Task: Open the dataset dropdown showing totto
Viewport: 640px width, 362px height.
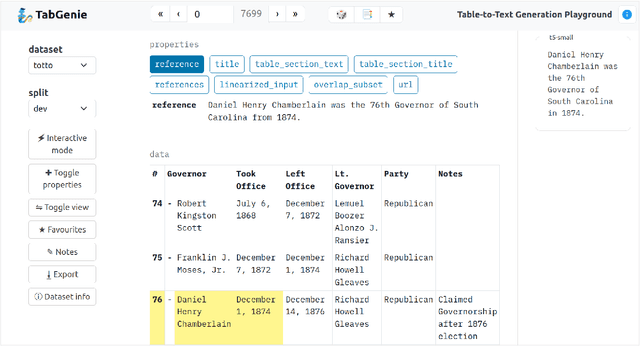Action: click(x=62, y=65)
